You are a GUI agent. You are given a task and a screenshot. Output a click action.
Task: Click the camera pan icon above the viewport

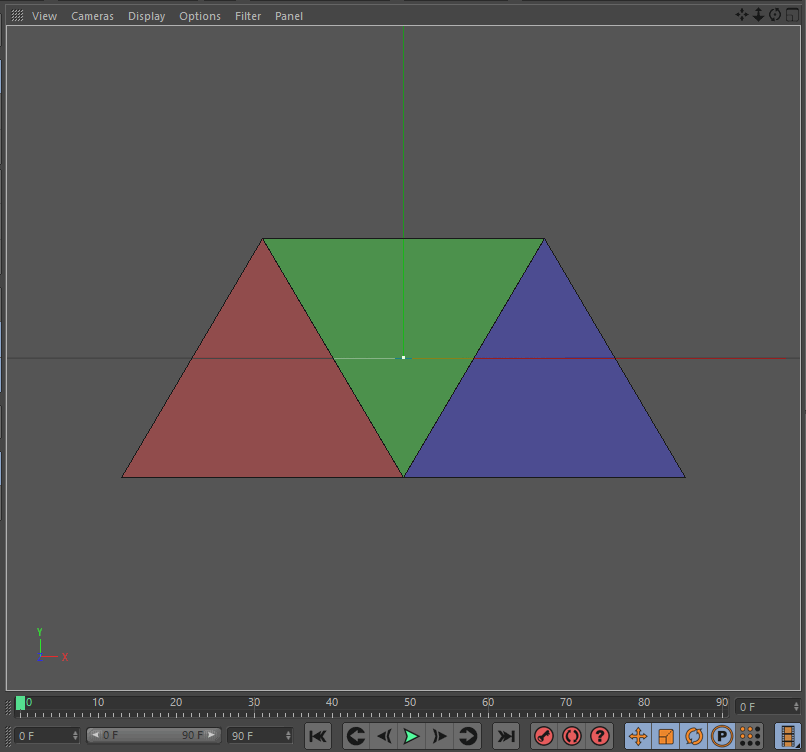coord(742,14)
